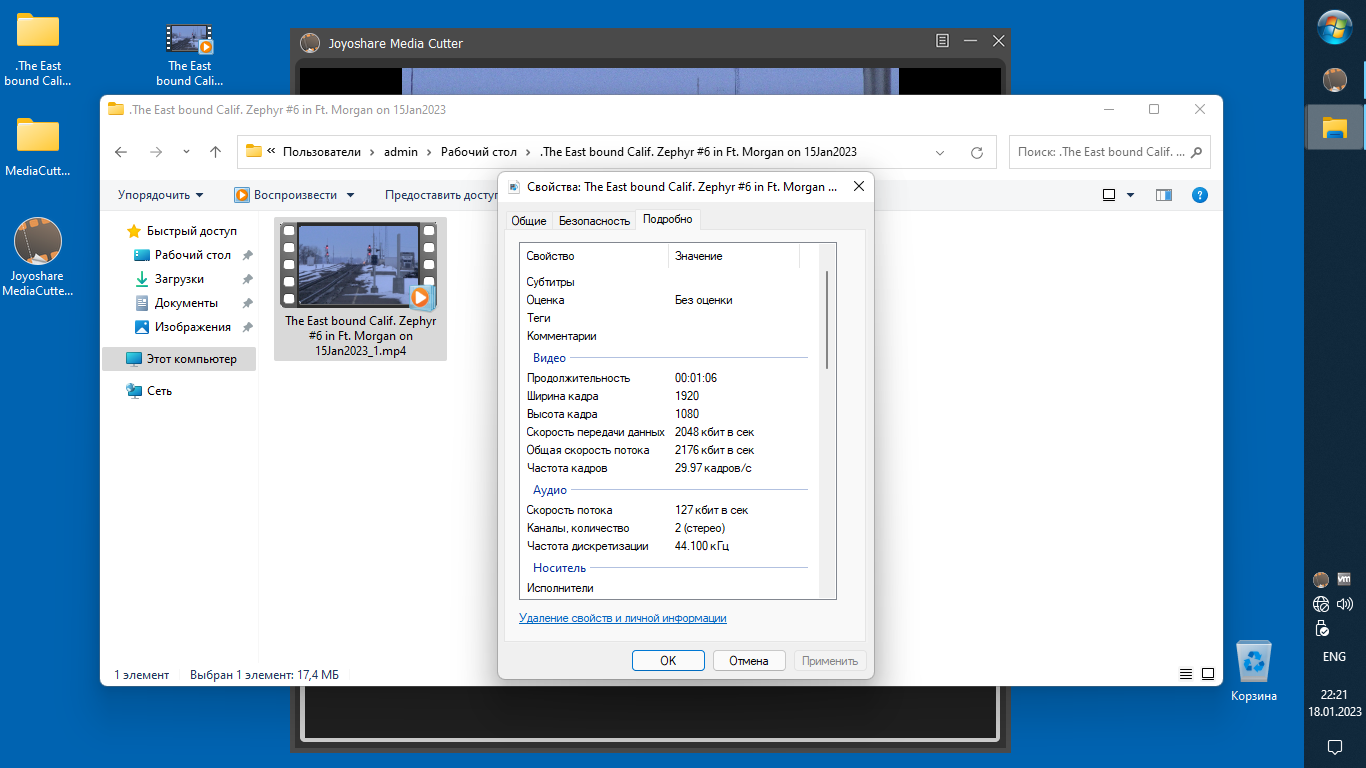Click the volume icon in system tray
1366x768 pixels.
1345,604
